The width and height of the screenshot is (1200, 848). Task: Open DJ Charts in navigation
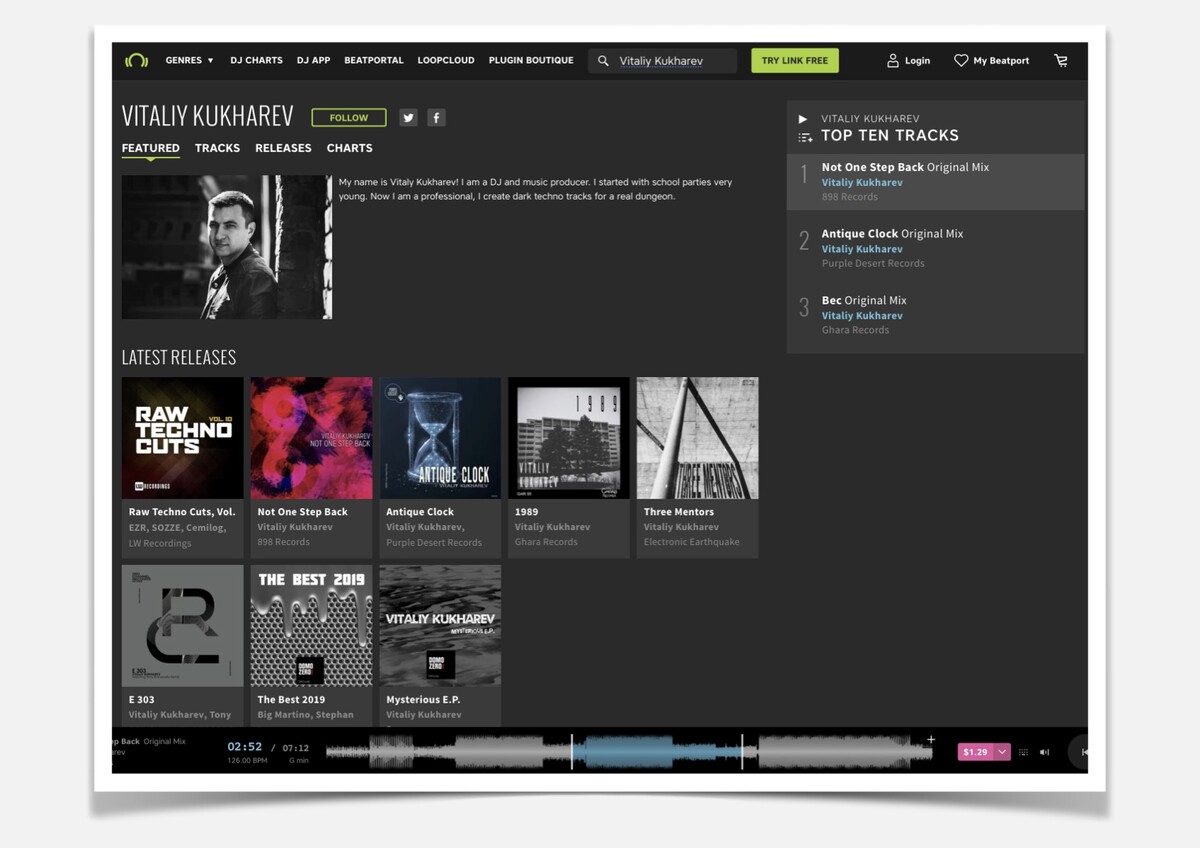point(256,60)
